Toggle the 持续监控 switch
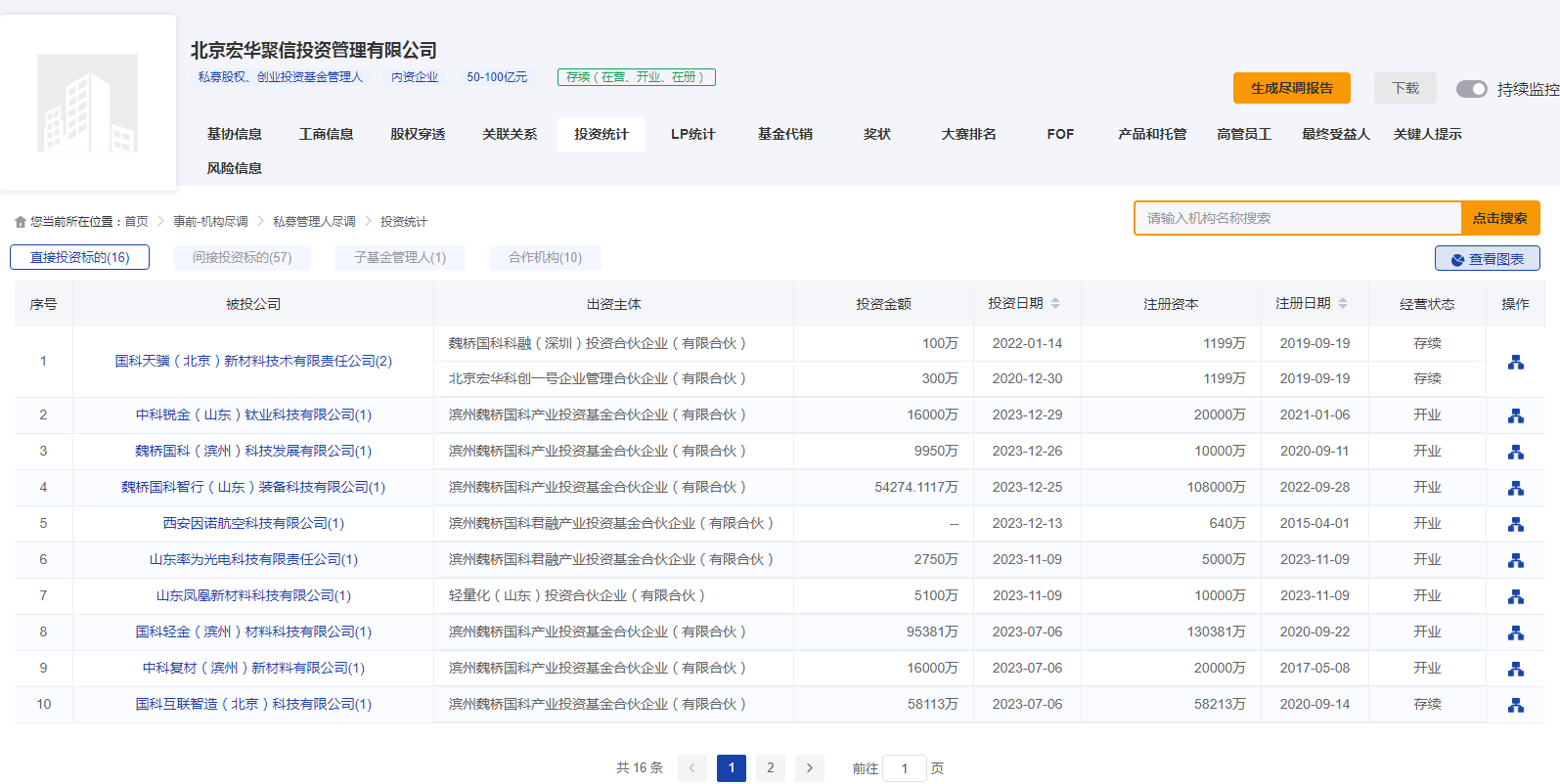This screenshot has width=1560, height=784. point(1471,89)
